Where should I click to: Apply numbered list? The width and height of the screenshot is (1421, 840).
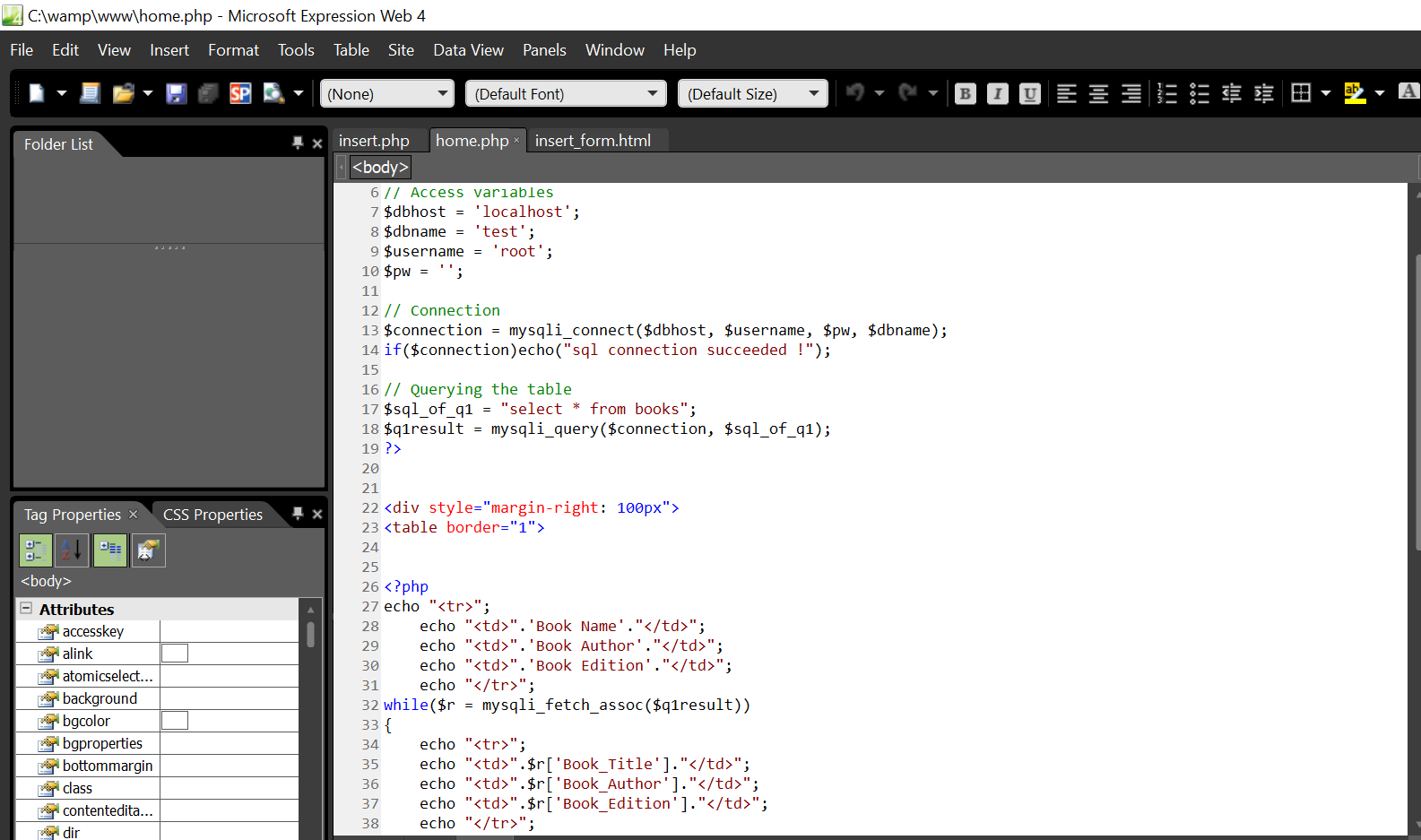(x=1166, y=93)
